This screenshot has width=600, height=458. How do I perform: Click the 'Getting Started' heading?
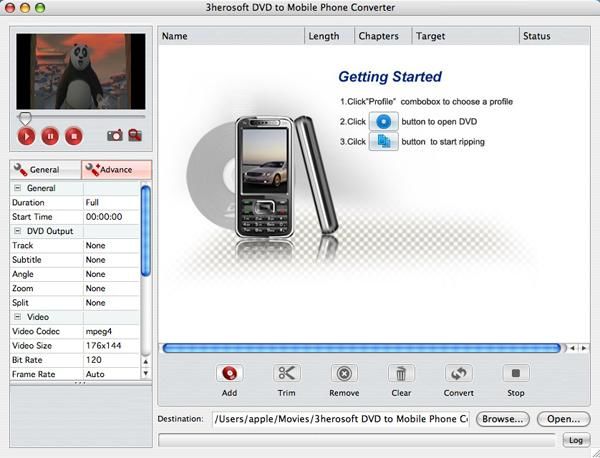390,77
